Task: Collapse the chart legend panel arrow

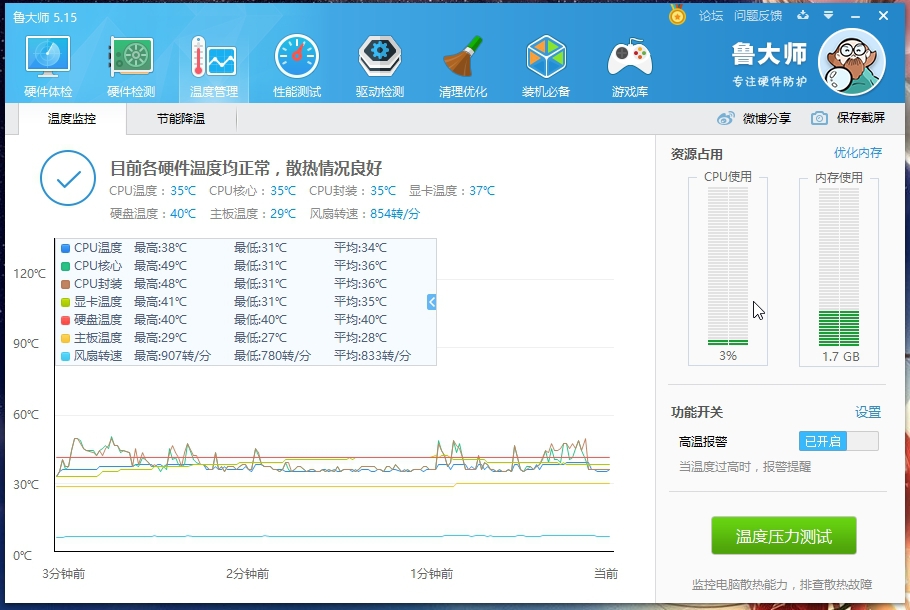Action: point(431,302)
